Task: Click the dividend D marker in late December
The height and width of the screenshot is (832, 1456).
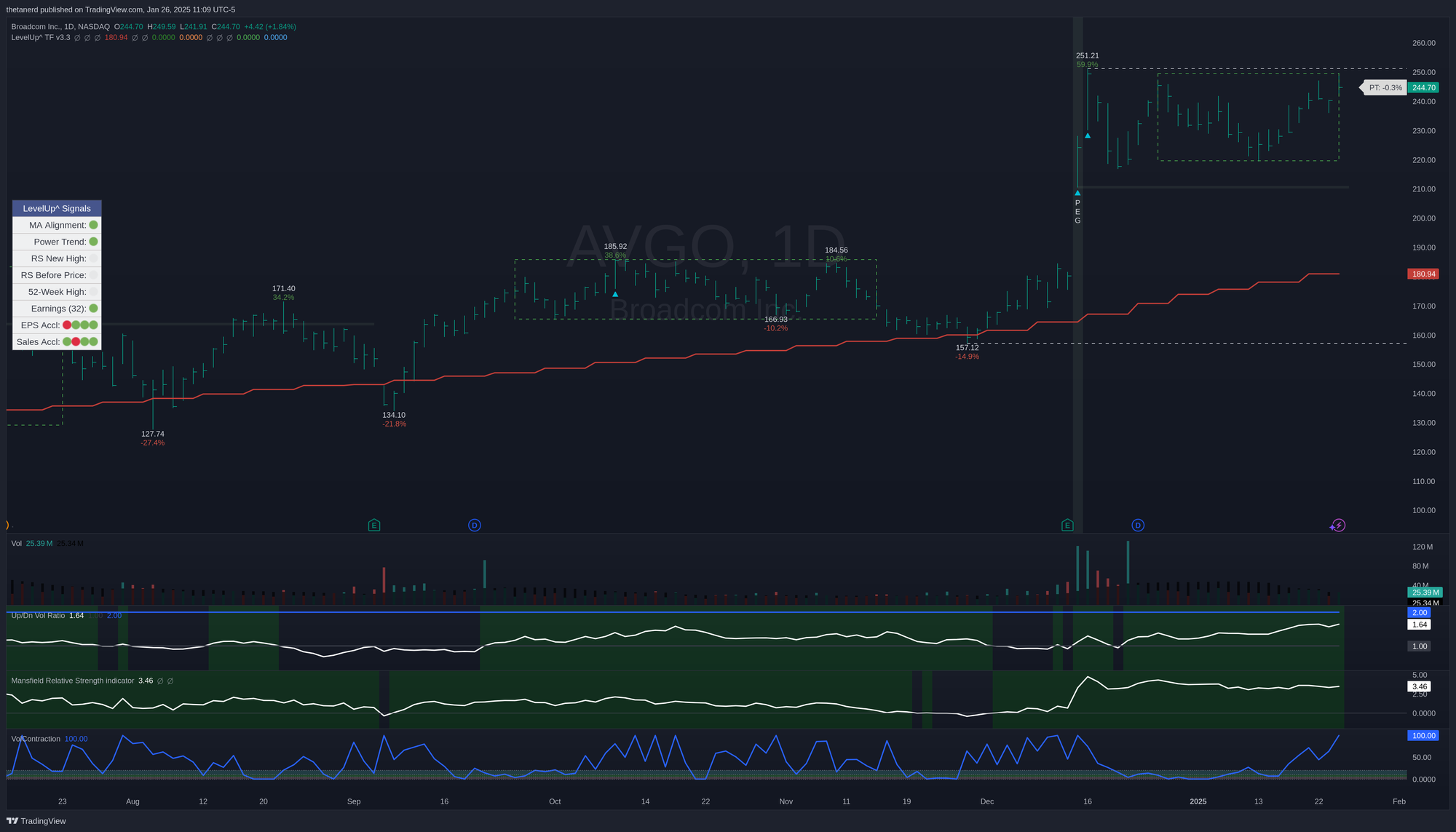Action: point(1138,525)
